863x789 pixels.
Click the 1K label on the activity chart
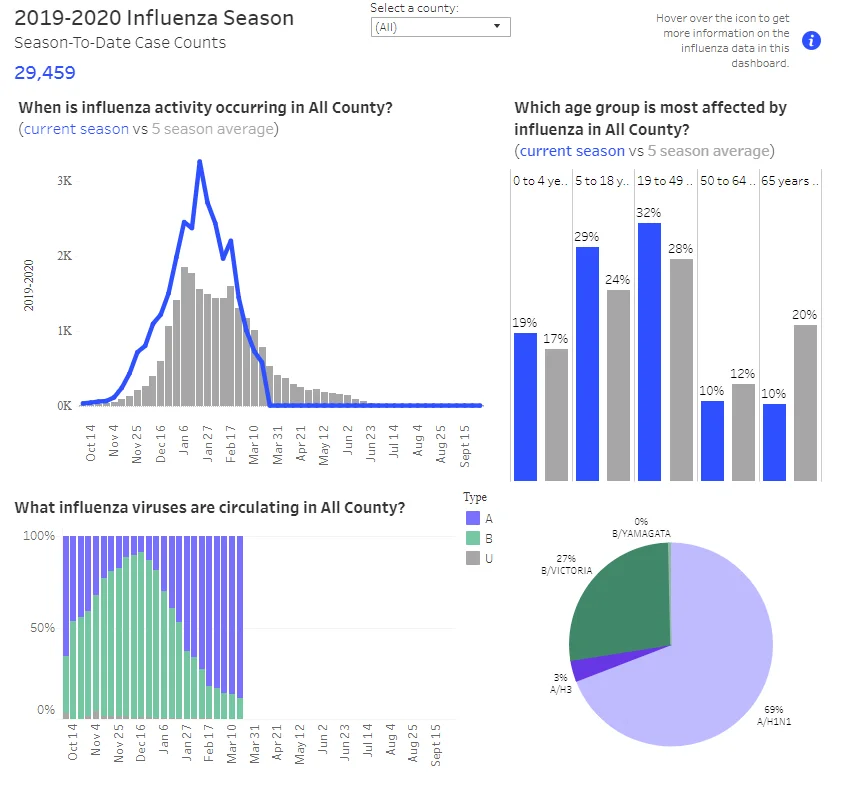64,331
